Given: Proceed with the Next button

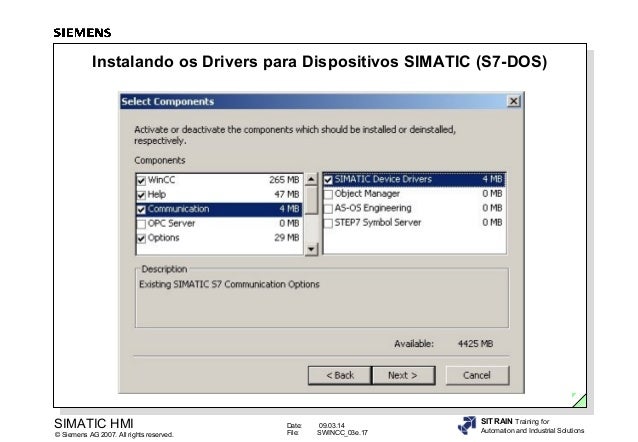Looking at the screenshot, I should pyautogui.click(x=403, y=375).
